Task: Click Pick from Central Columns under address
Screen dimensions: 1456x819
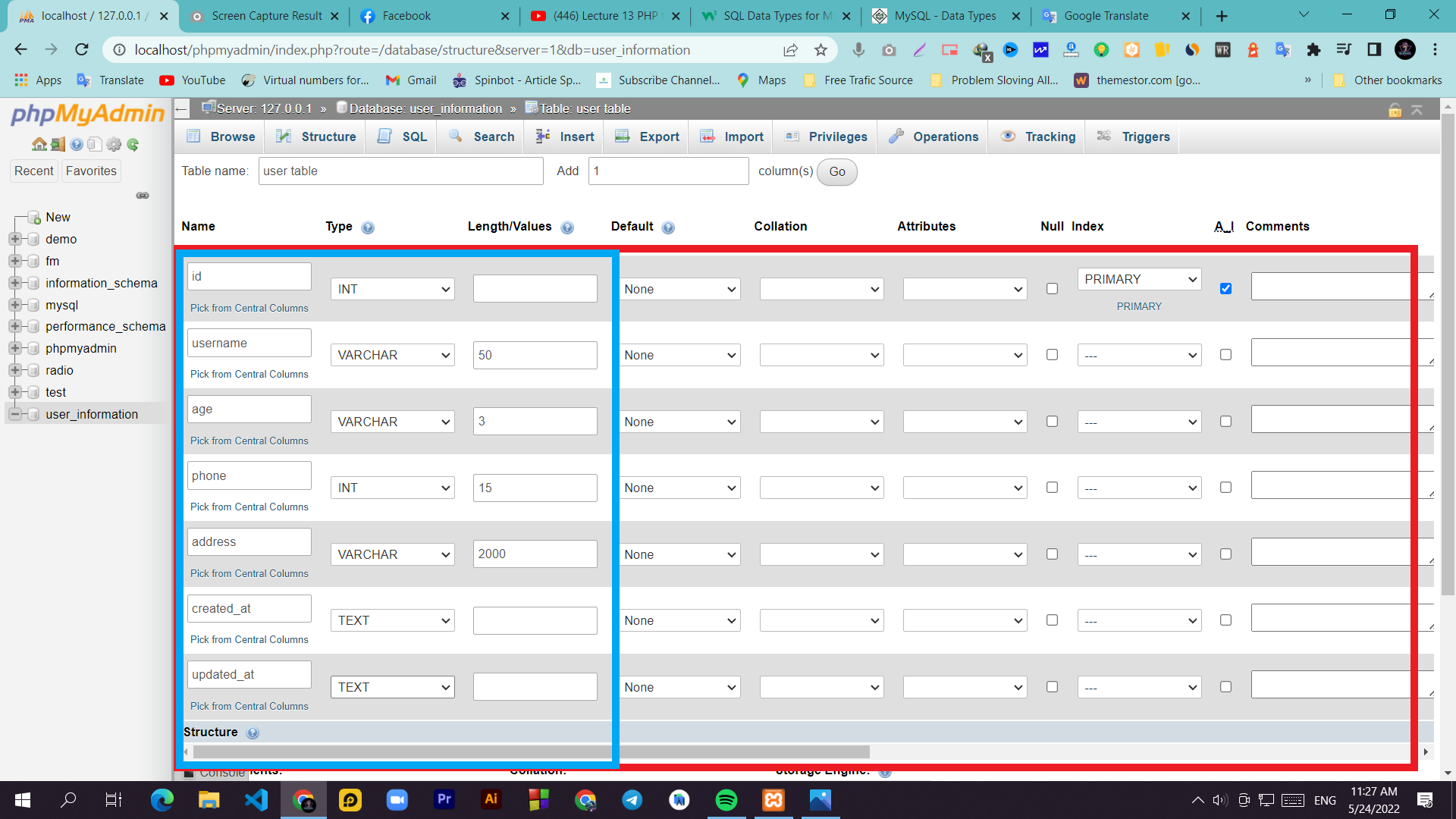Action: (249, 573)
